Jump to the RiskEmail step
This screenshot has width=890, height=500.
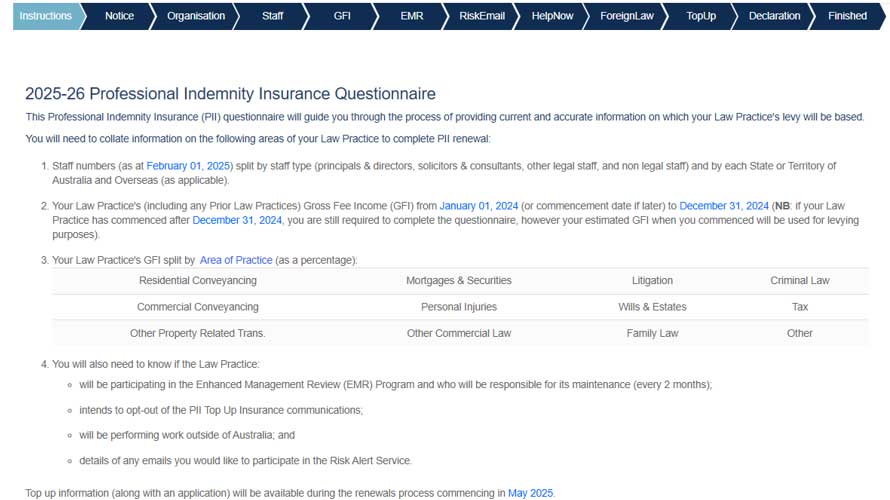pos(482,16)
